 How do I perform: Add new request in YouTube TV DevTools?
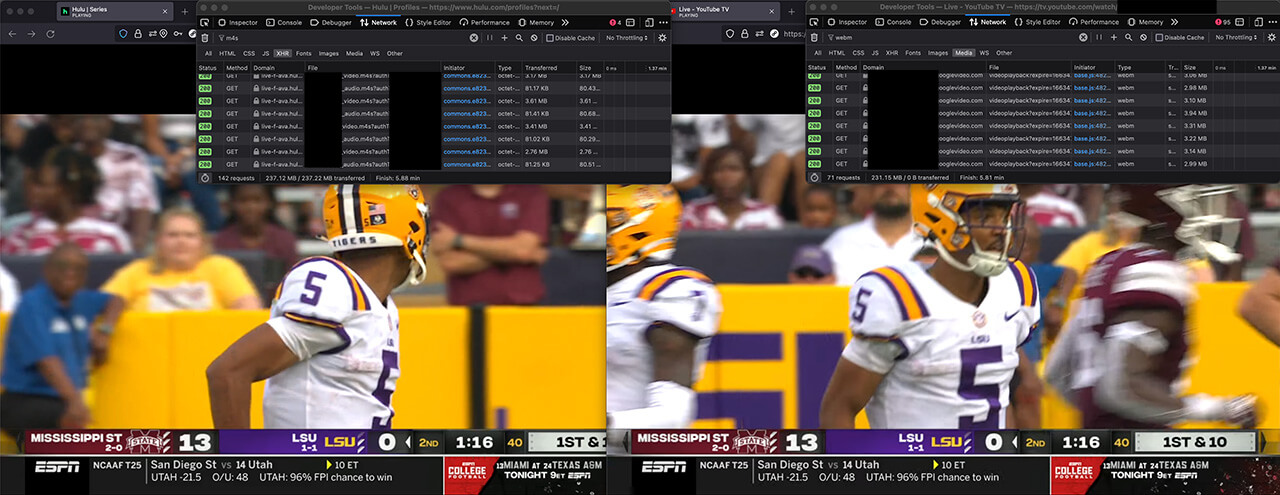coord(1114,38)
